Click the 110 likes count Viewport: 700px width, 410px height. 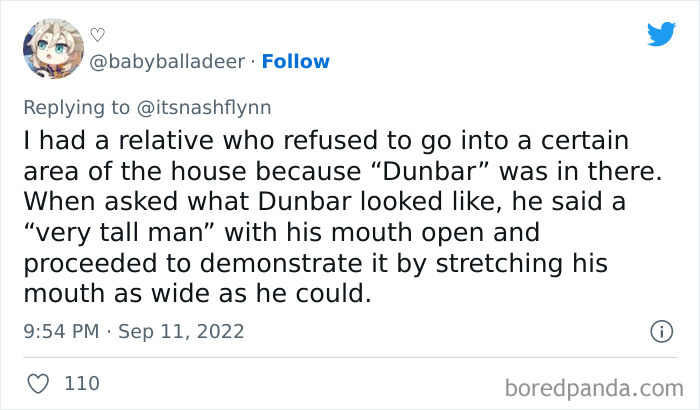click(81, 383)
